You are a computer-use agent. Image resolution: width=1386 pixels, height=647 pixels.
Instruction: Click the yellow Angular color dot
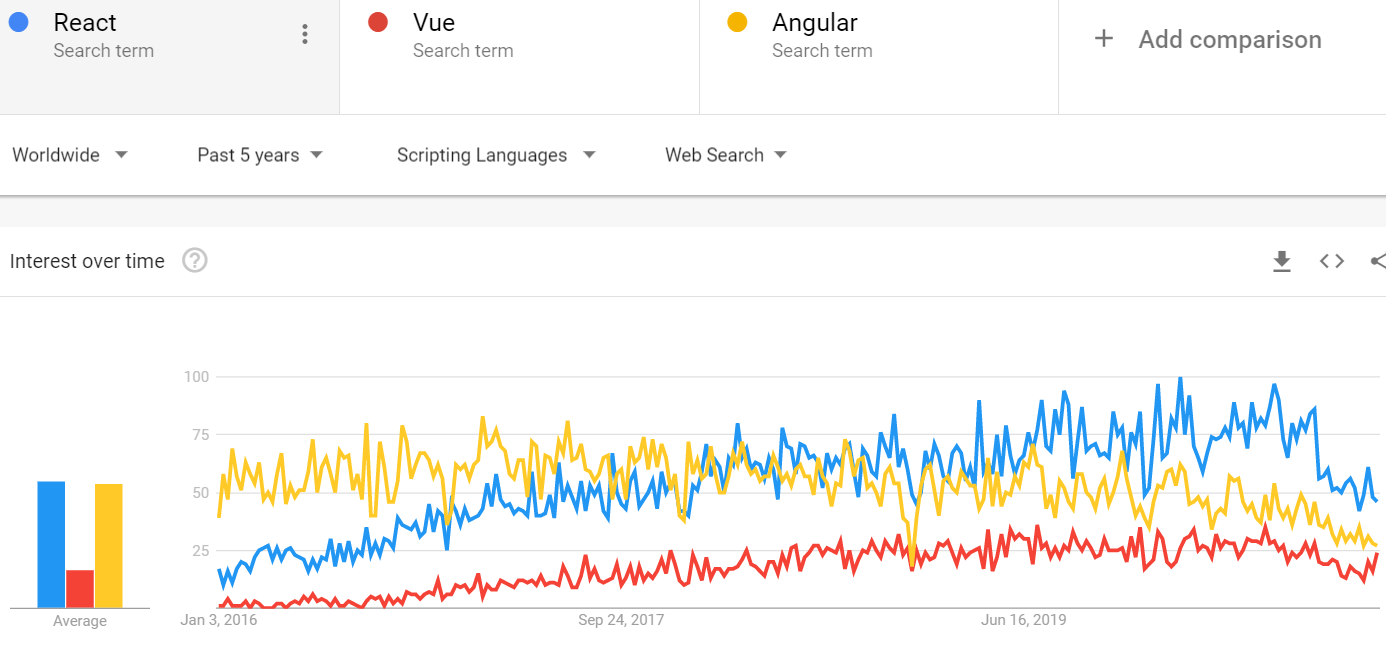(738, 22)
